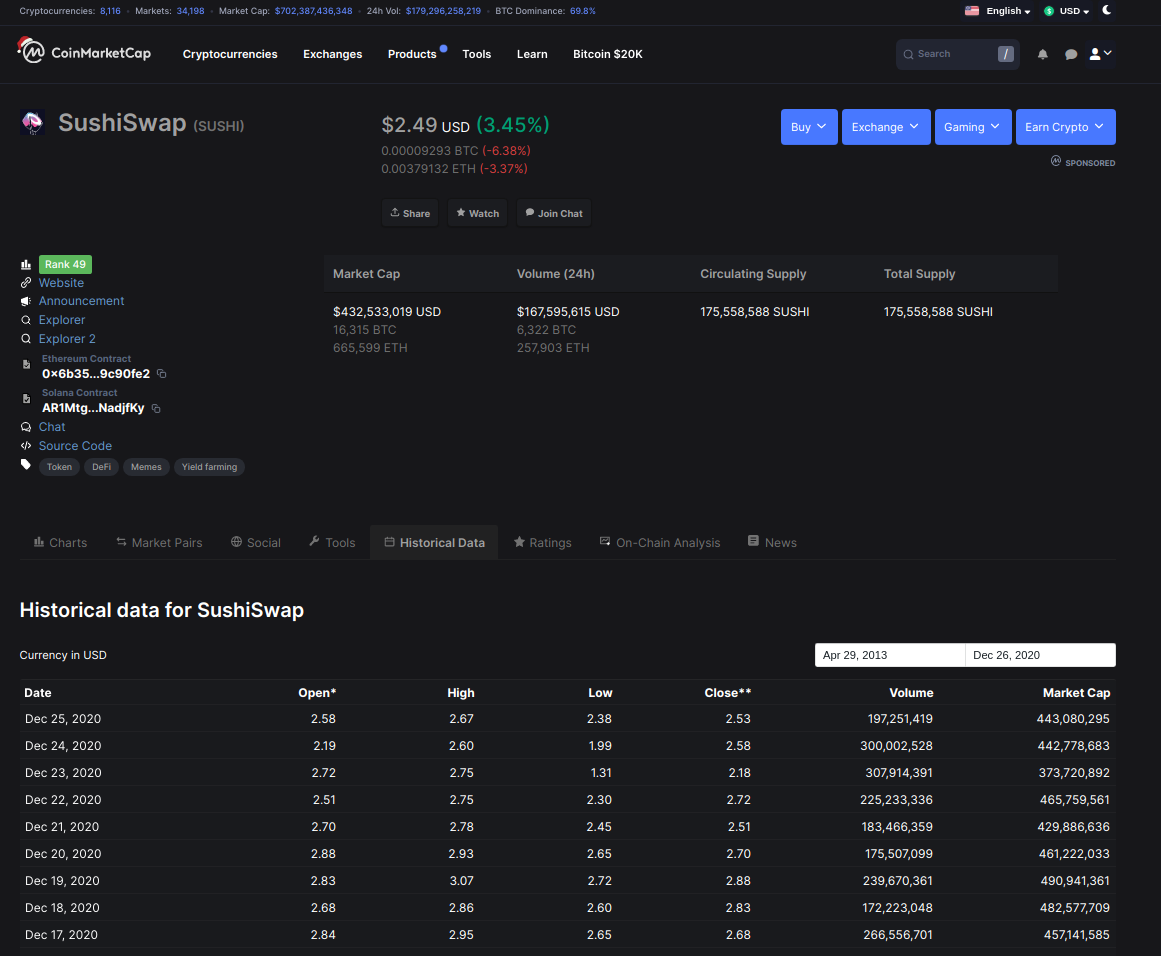This screenshot has width=1161, height=956.
Task: Switch to the On-Chain Analysis tab
Action: click(x=660, y=543)
